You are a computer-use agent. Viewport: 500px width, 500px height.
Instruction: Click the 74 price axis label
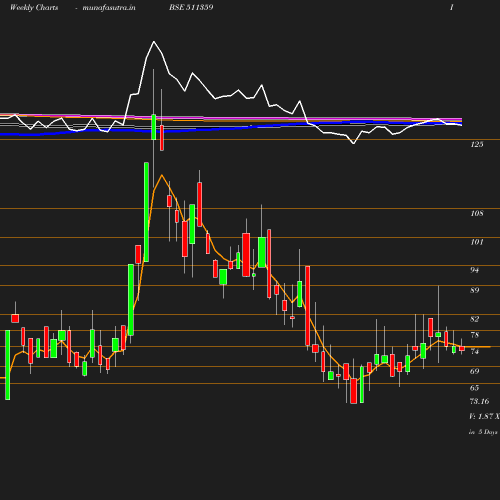pos(474,352)
